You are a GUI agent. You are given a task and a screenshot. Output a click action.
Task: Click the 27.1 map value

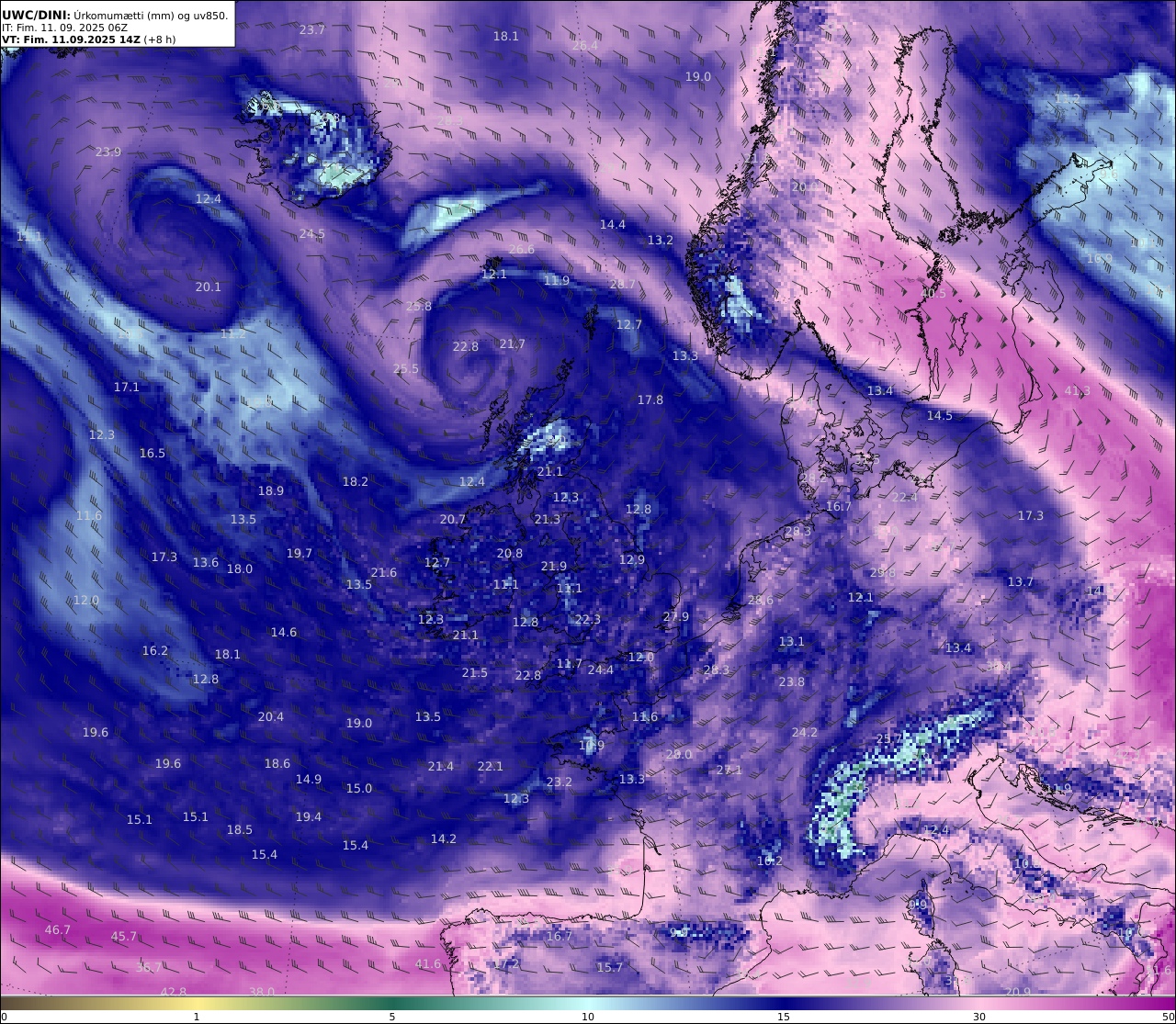[x=729, y=770]
